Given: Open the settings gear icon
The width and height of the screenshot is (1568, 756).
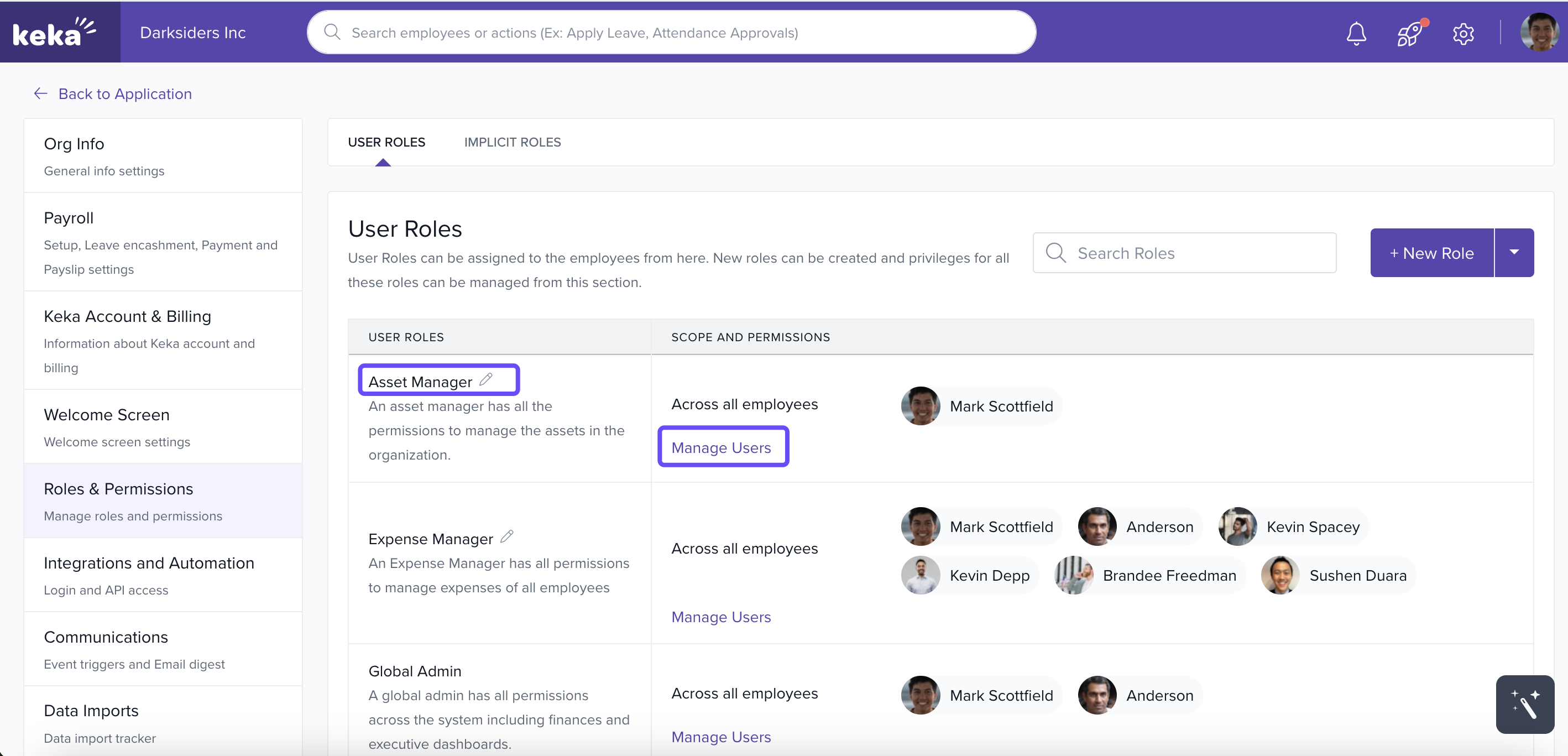Looking at the screenshot, I should (1463, 33).
